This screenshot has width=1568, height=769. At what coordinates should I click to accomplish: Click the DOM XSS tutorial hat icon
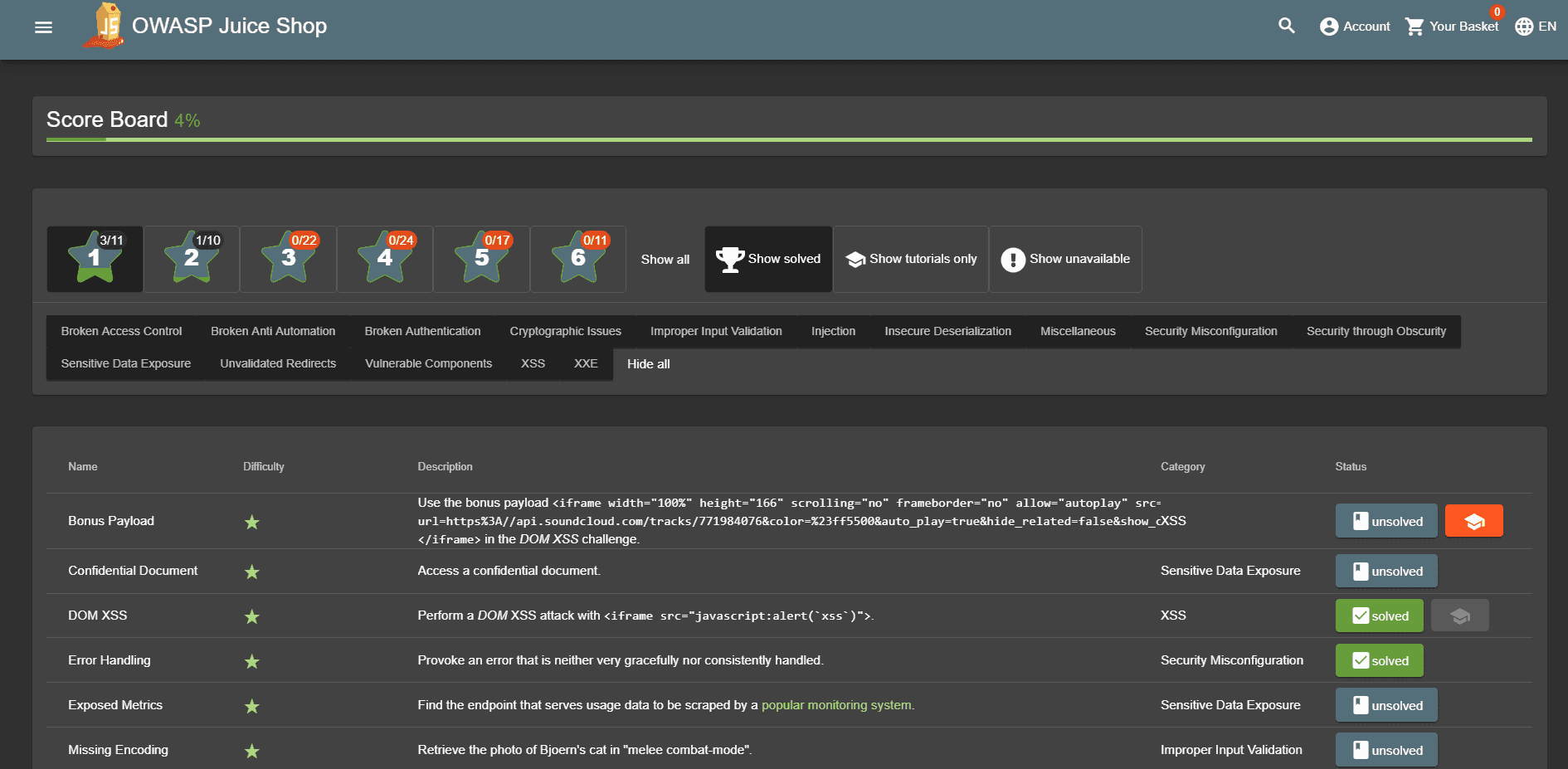click(1460, 616)
